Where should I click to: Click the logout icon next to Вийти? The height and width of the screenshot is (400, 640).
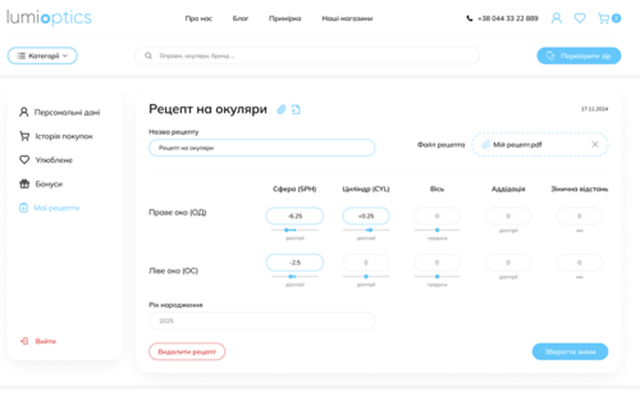pos(24,341)
